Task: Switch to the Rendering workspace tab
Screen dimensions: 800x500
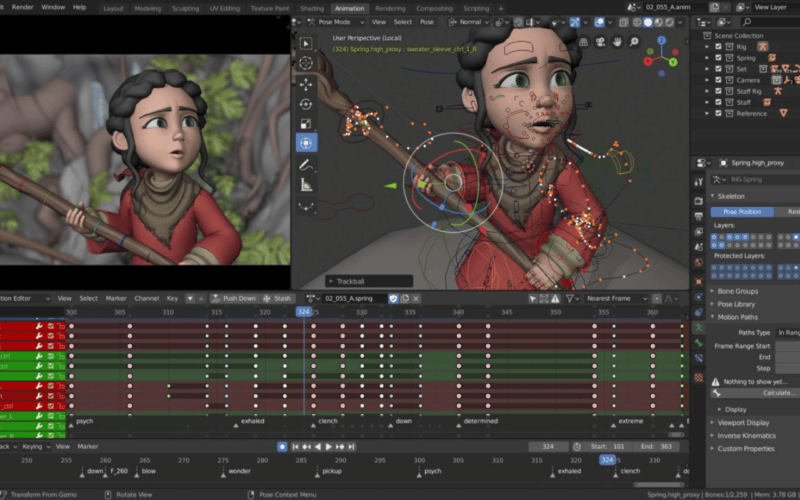Action: point(390,8)
